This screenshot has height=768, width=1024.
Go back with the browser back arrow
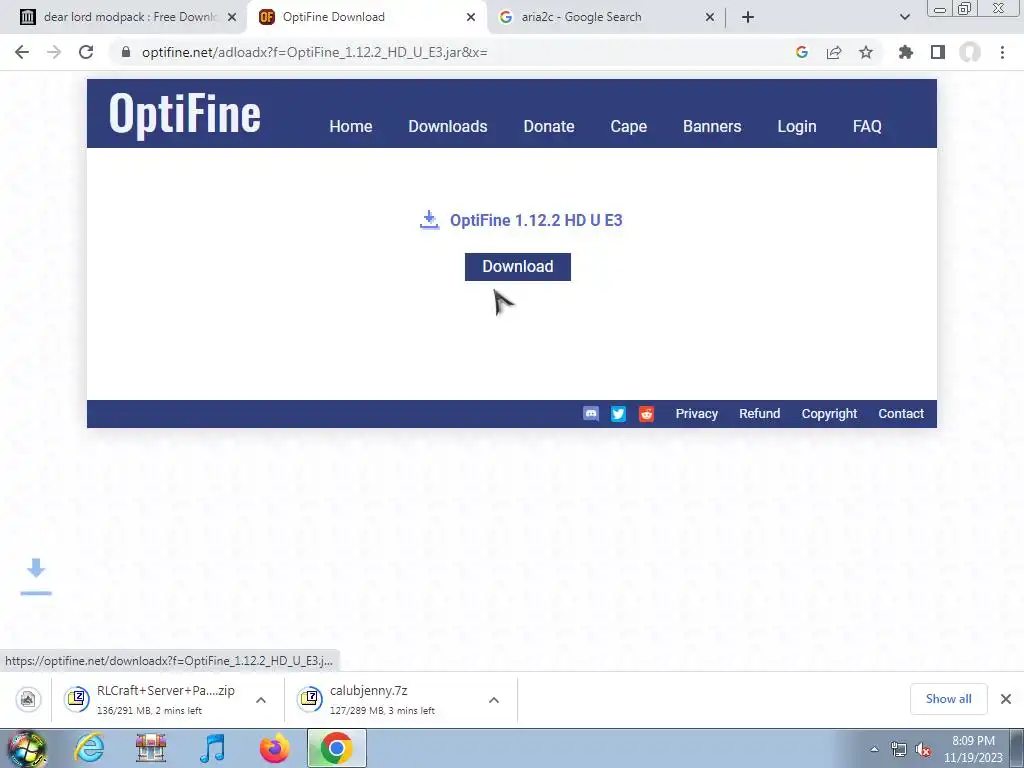22,52
